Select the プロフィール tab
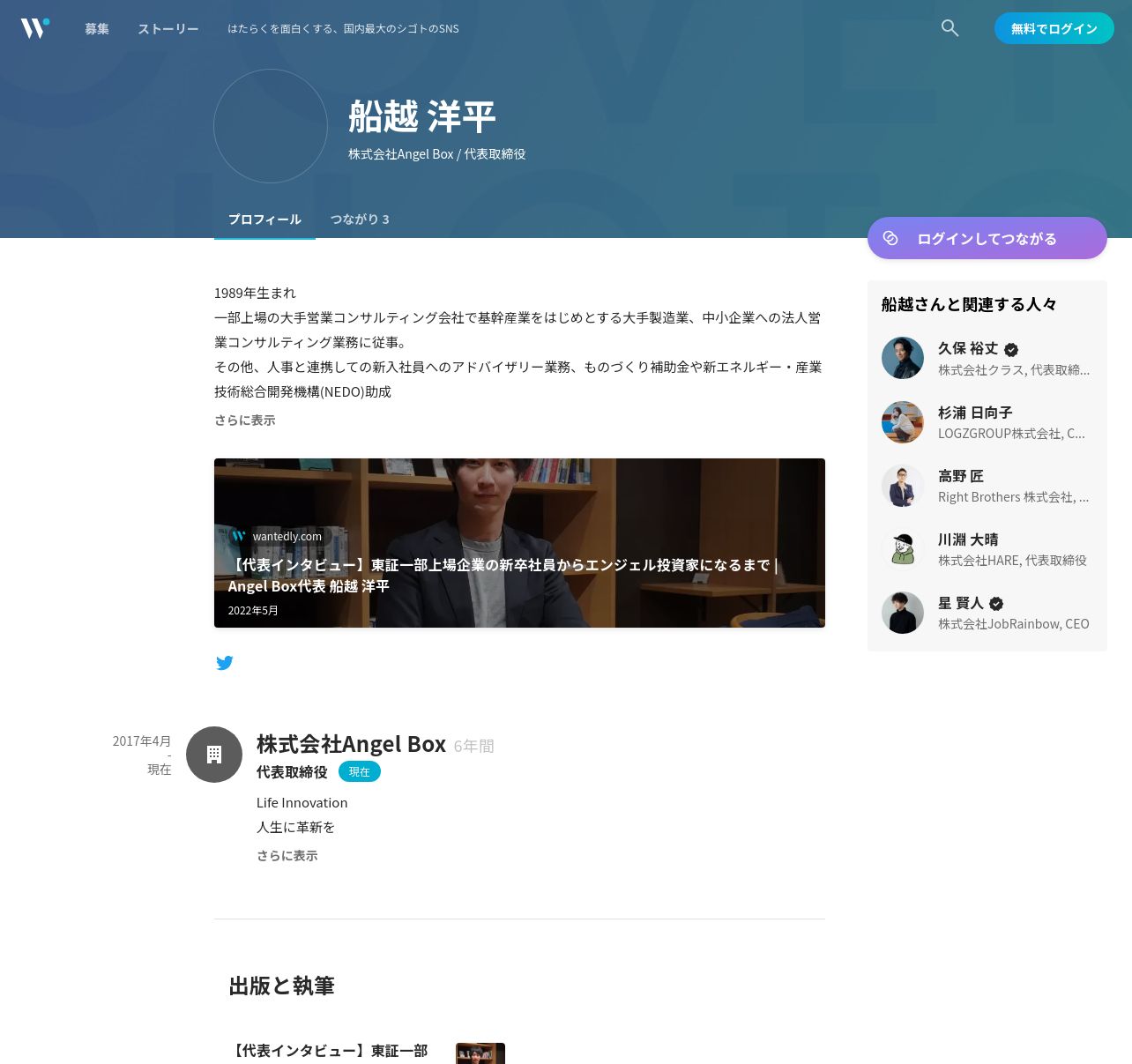Viewport: 1132px width, 1064px height. coord(264,219)
